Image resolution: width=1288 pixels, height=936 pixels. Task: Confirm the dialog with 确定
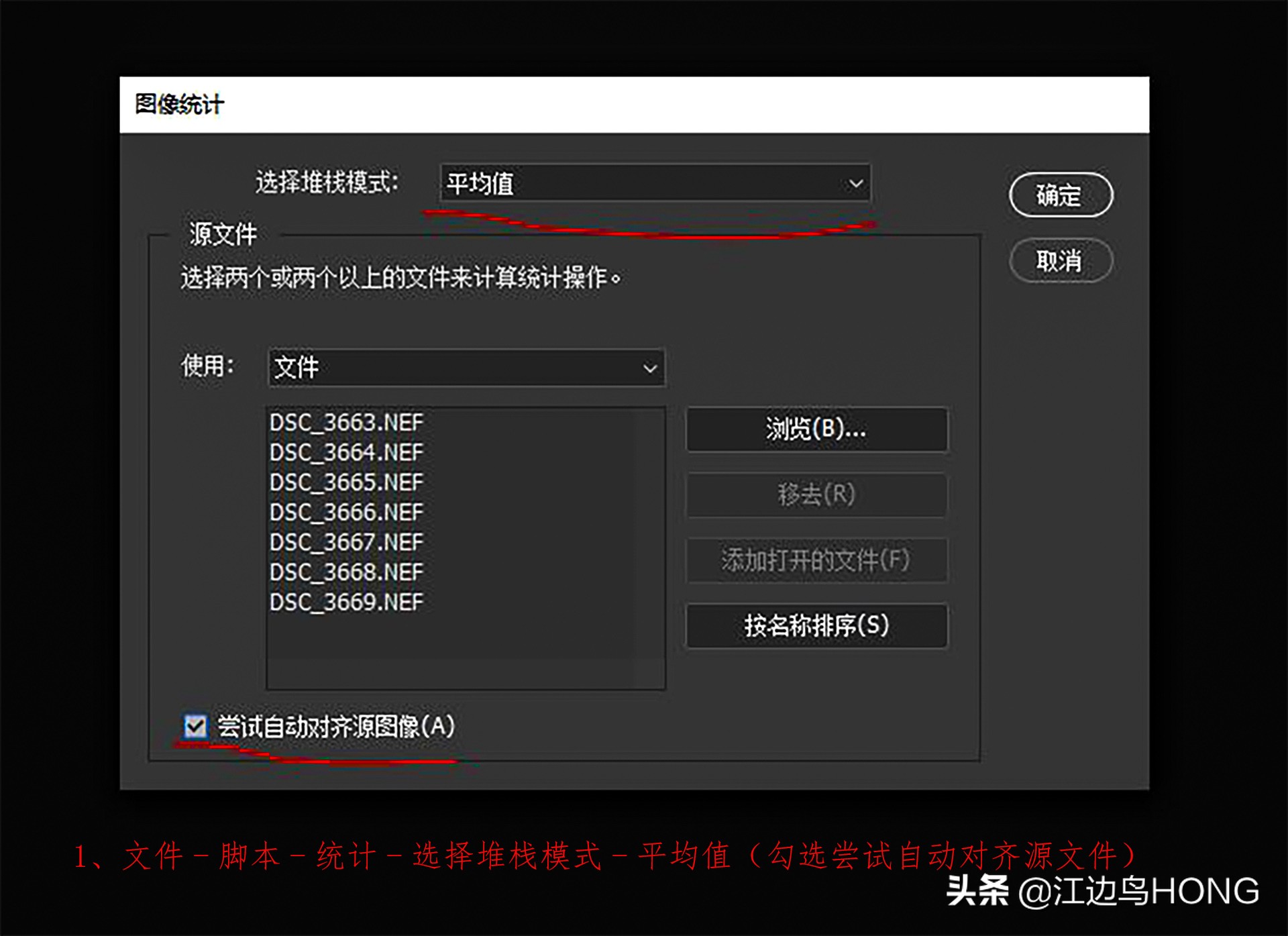tap(1060, 195)
